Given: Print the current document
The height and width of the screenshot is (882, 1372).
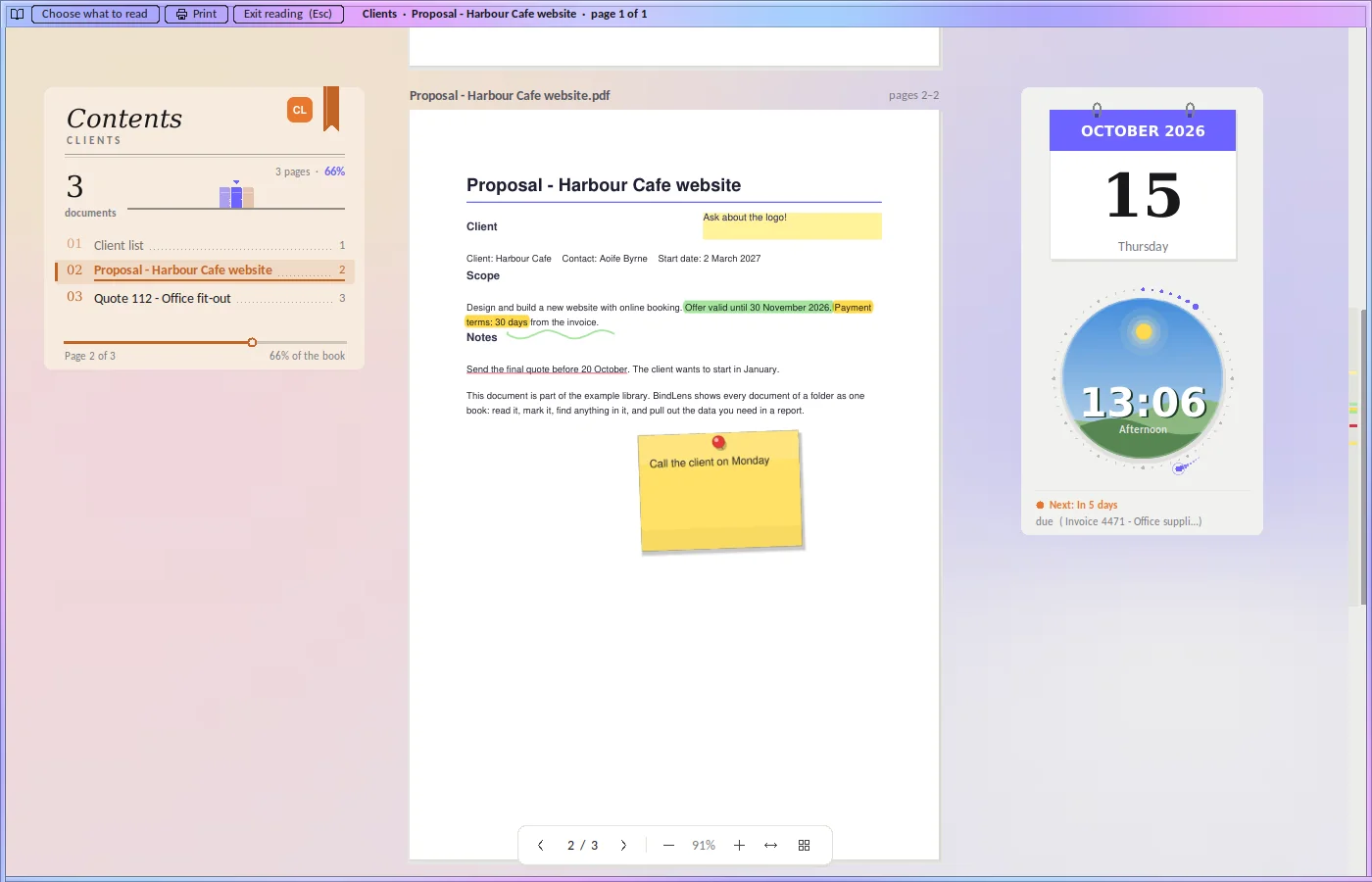Looking at the screenshot, I should pyautogui.click(x=197, y=14).
